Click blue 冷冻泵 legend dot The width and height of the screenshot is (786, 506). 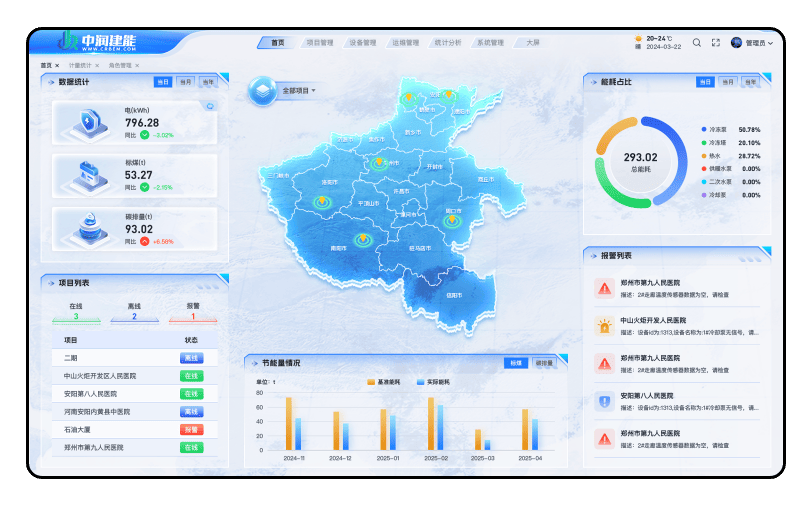(x=704, y=129)
